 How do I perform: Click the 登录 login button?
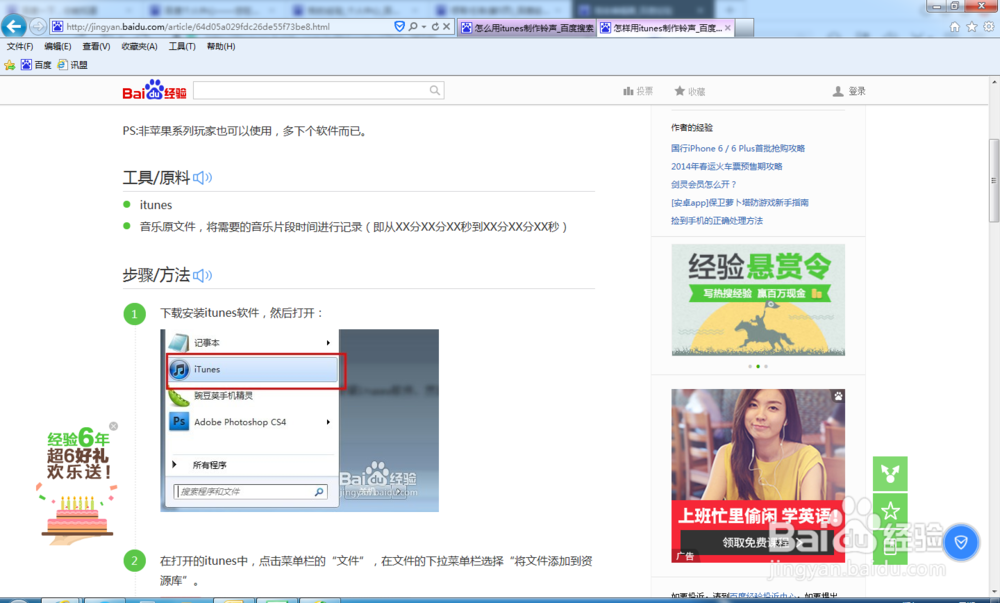(x=849, y=91)
